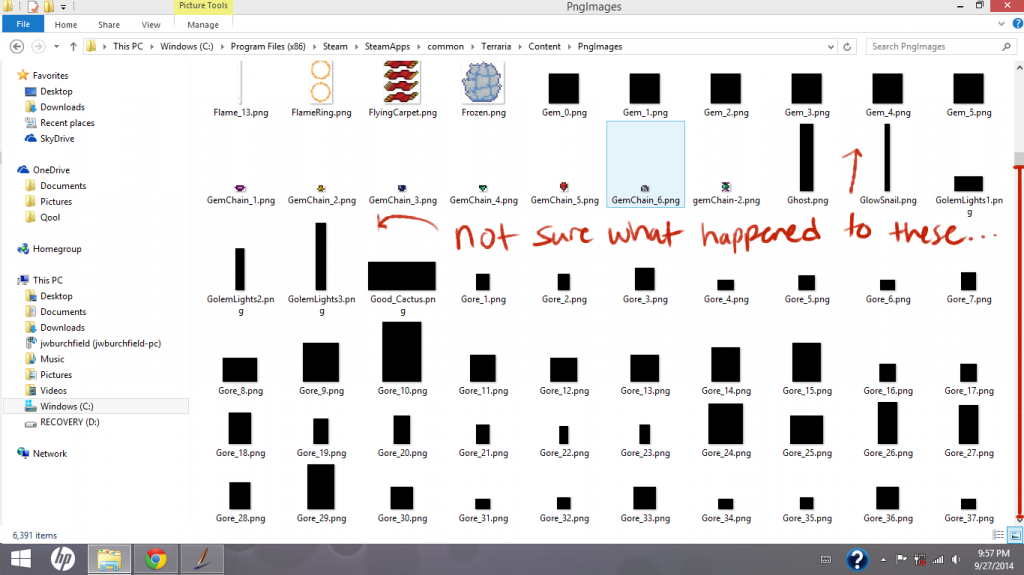This screenshot has height=575, width=1024.
Task: Navigate to SteamApps breadcrumb
Action: pos(387,46)
